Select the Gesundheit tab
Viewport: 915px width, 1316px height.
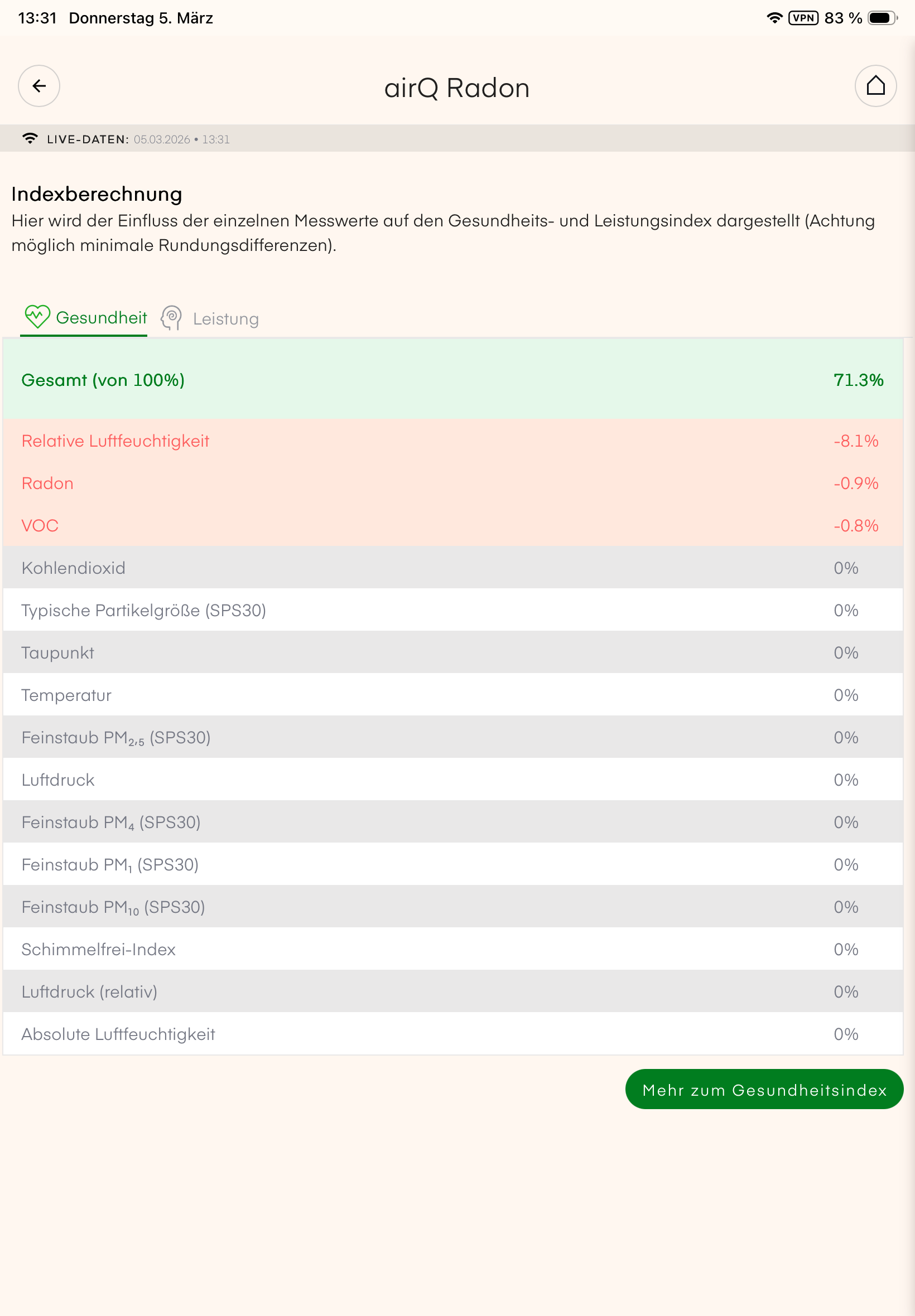pos(101,317)
